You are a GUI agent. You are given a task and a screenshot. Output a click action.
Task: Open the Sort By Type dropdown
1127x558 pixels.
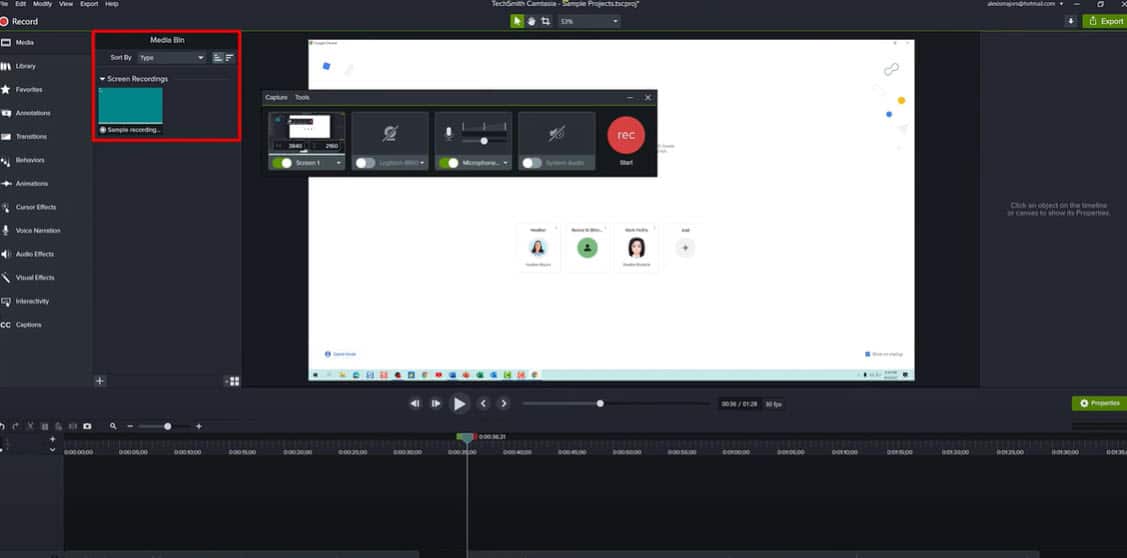tap(172, 58)
